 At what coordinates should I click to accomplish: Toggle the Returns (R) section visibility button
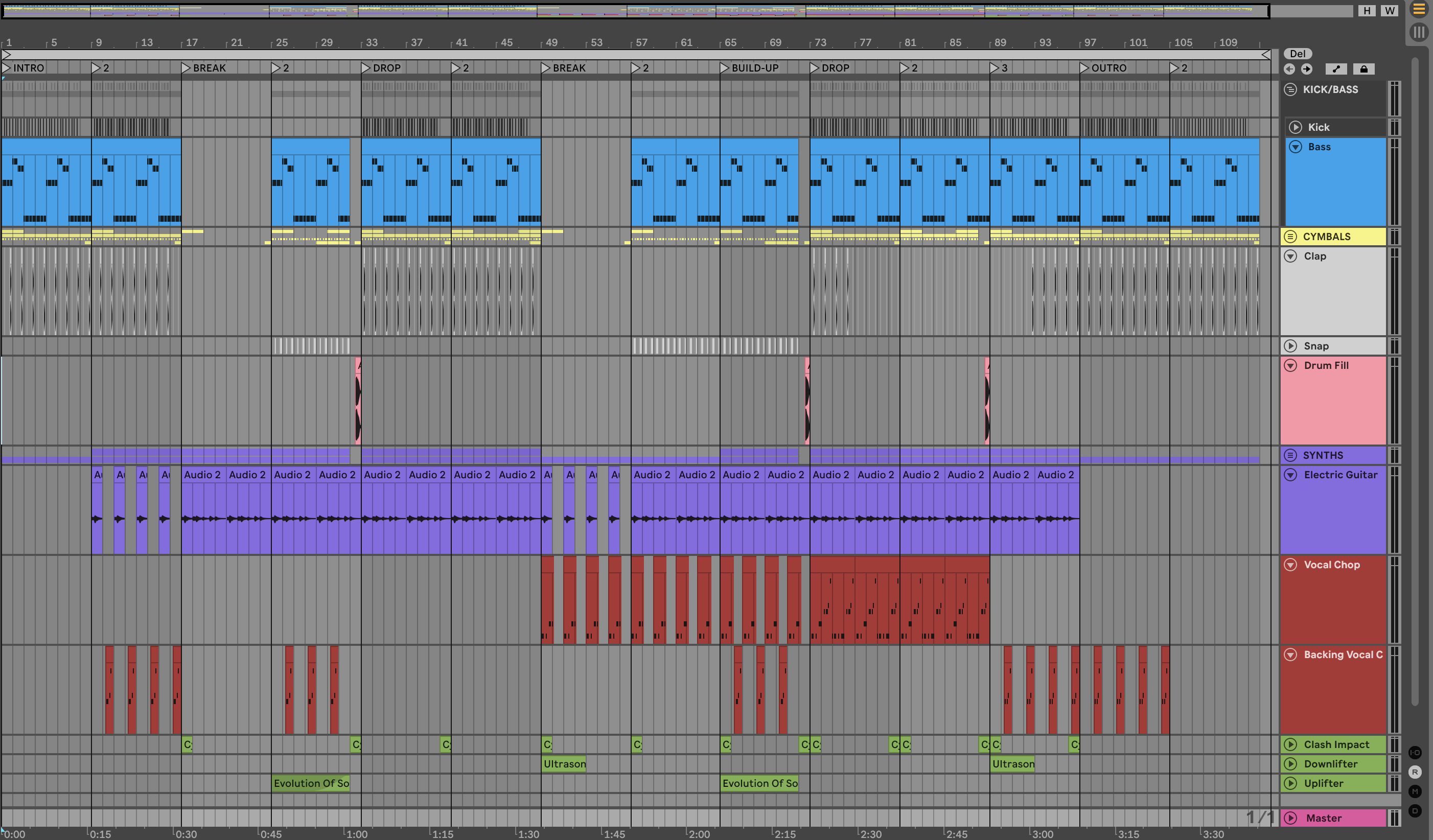click(x=1415, y=772)
